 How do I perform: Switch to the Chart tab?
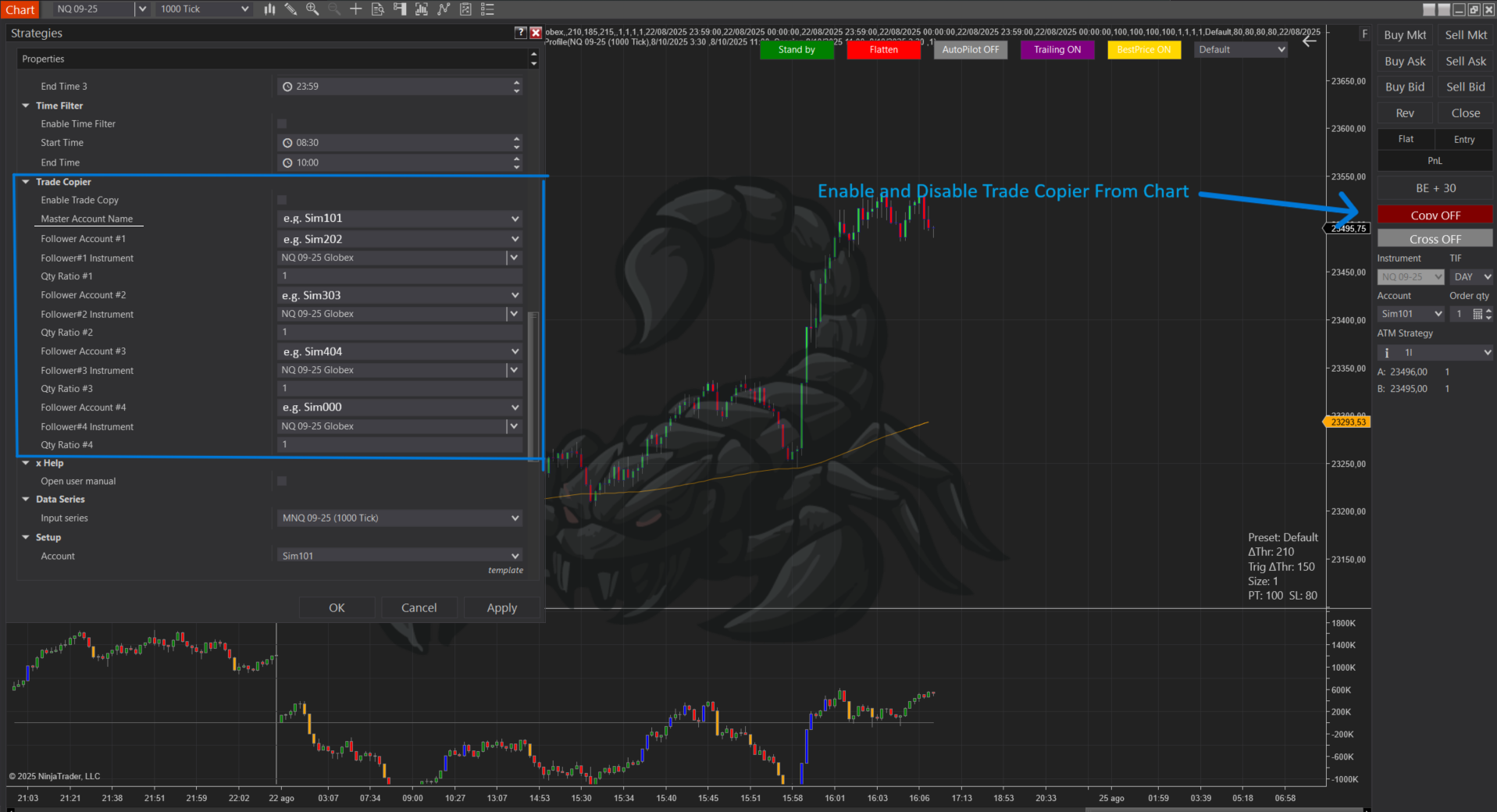click(20, 9)
